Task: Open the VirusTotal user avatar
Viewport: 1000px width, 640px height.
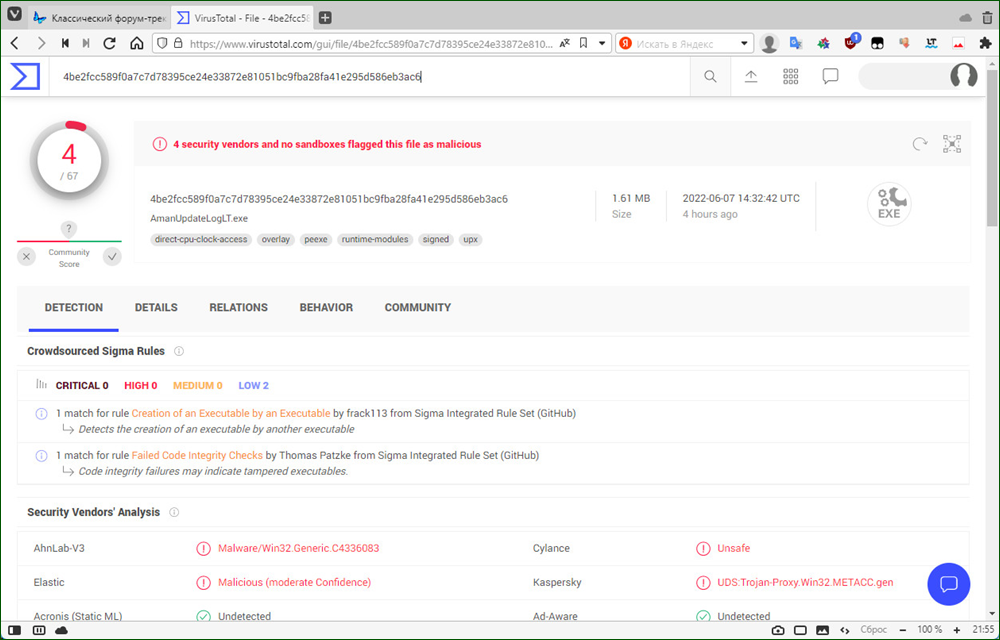Action: click(964, 76)
